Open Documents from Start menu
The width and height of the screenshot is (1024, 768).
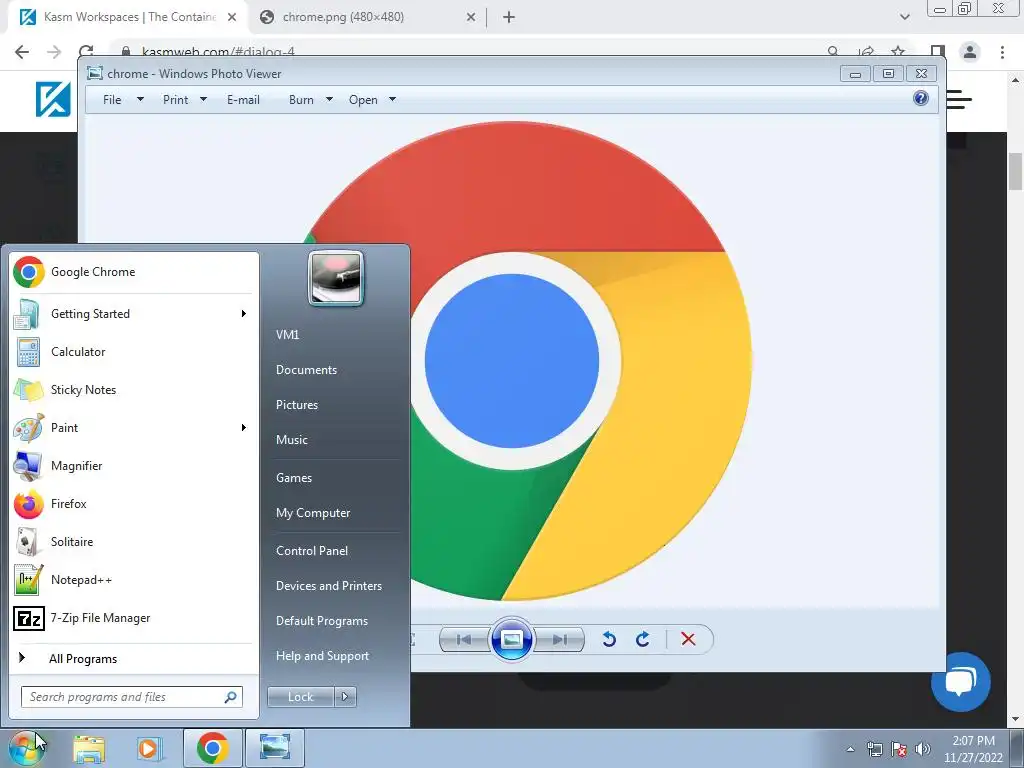click(306, 370)
